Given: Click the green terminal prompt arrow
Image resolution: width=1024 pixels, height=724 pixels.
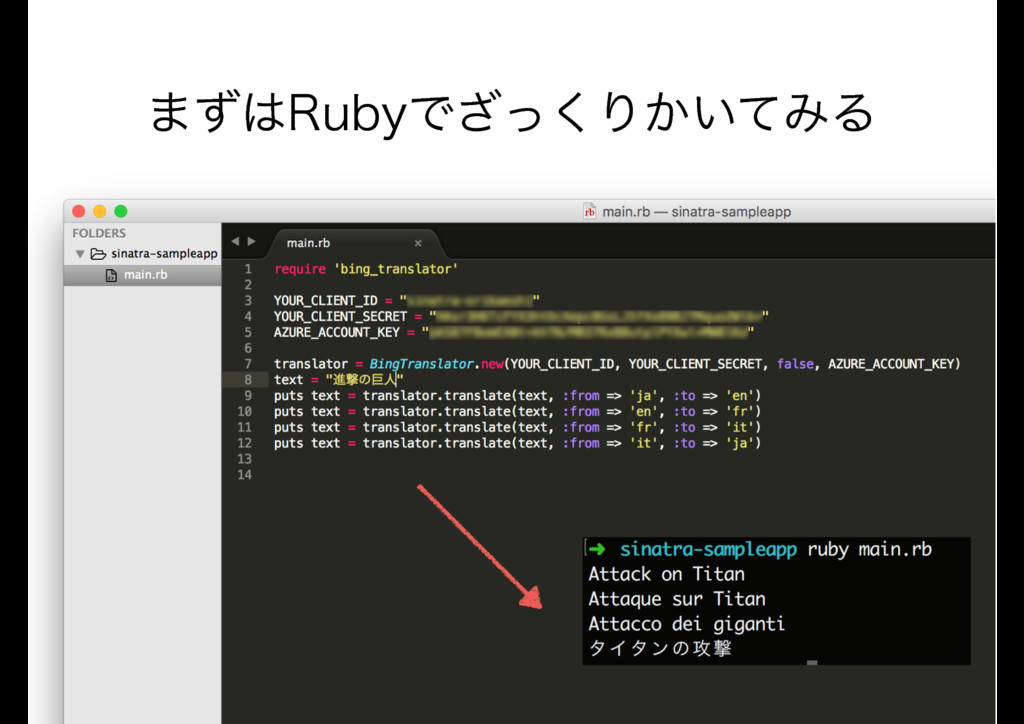Looking at the screenshot, I should tap(597, 550).
